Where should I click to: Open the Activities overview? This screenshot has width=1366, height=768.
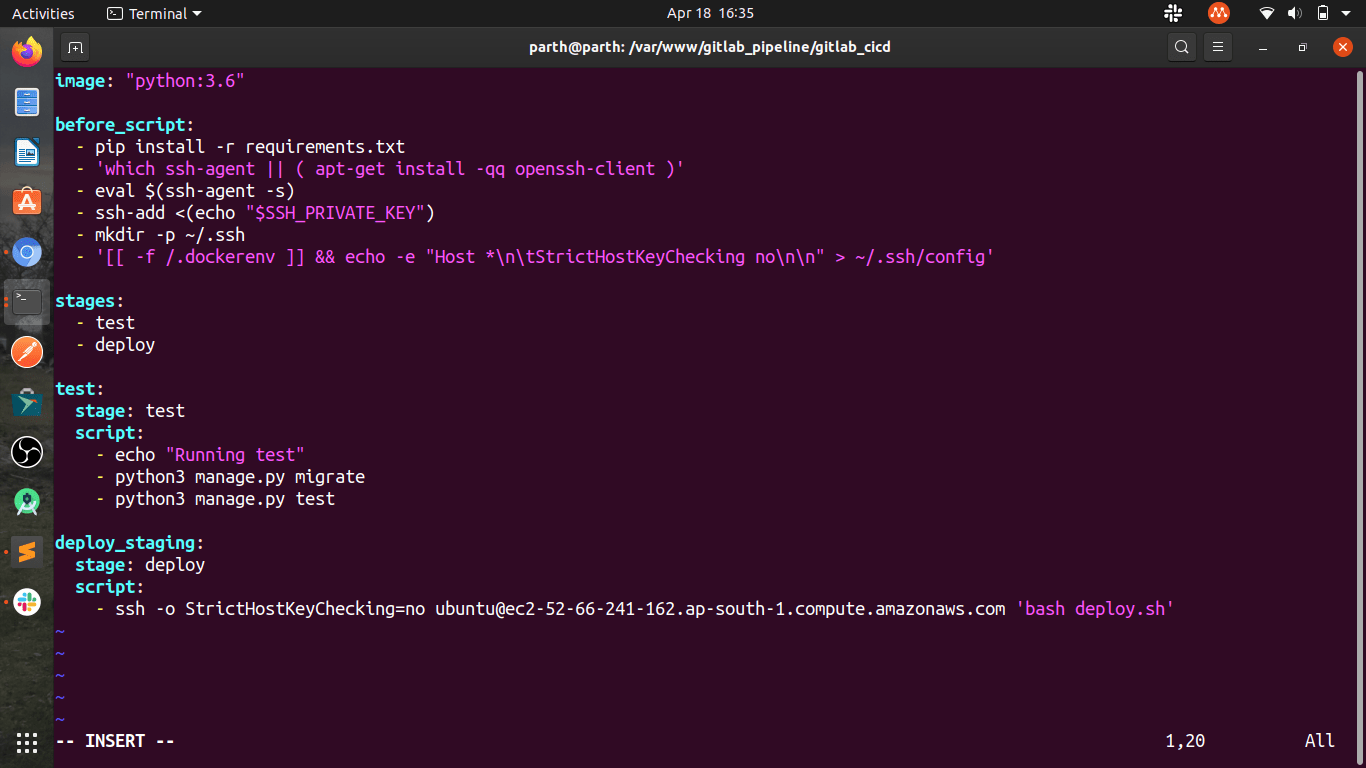pos(43,13)
